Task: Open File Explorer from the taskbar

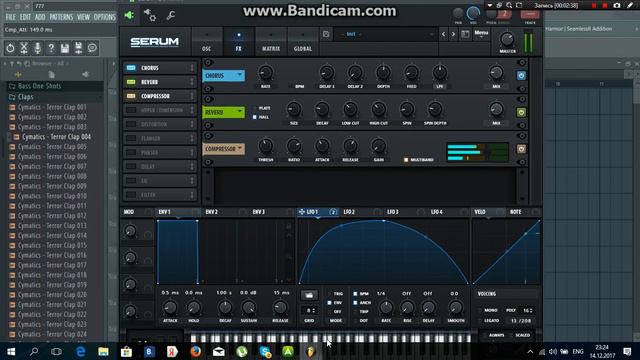Action: point(103,351)
